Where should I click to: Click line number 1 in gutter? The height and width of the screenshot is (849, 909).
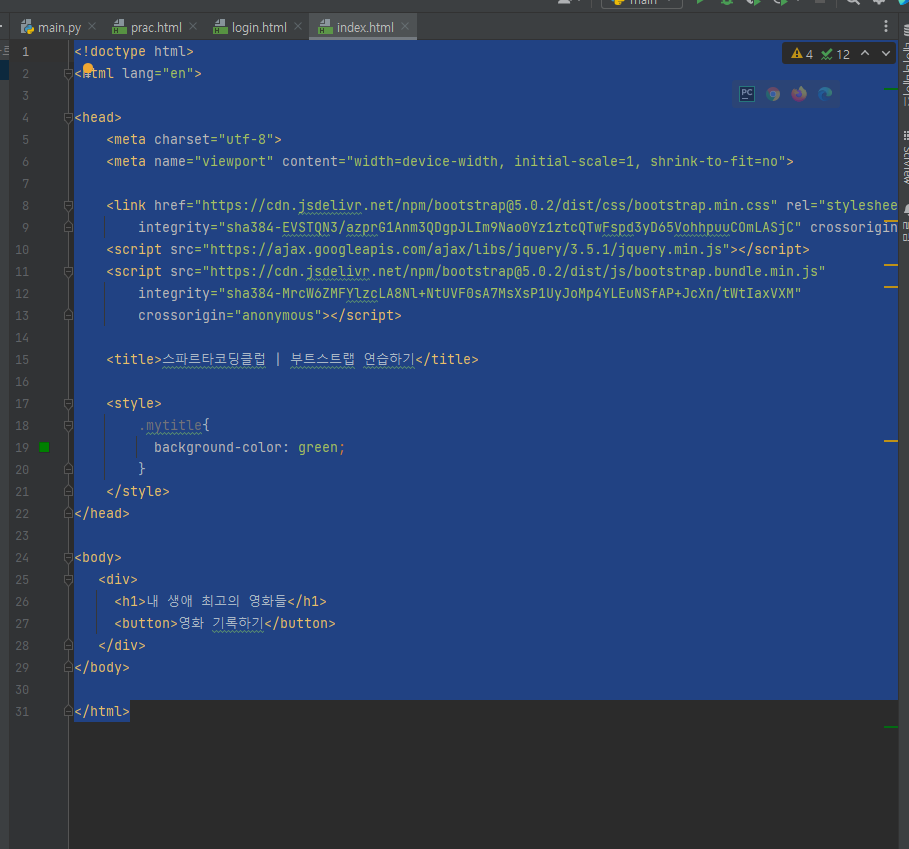click(x=26, y=52)
